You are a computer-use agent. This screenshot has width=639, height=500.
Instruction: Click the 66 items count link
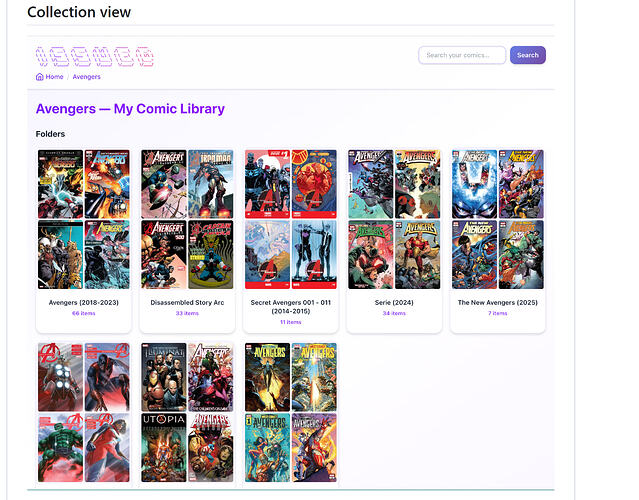pyautogui.click(x=84, y=313)
